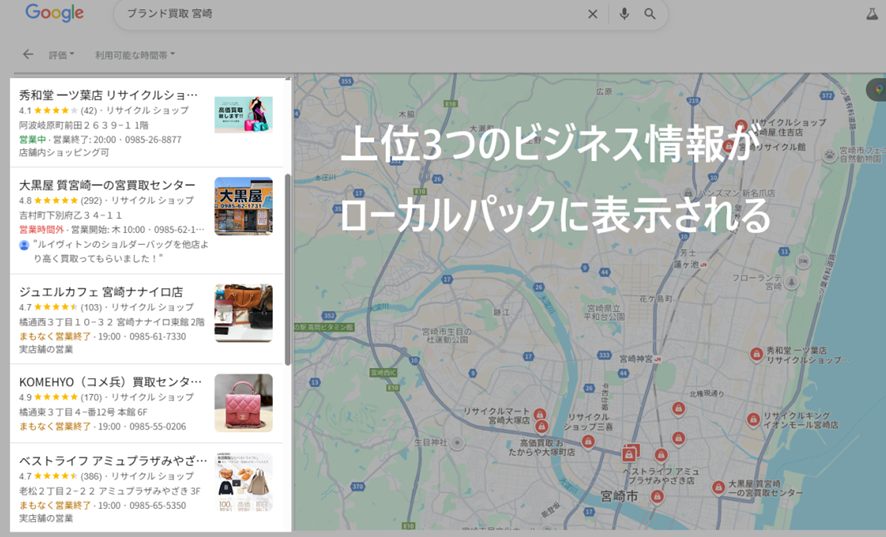Start voice search with microphone icon

pos(624,14)
